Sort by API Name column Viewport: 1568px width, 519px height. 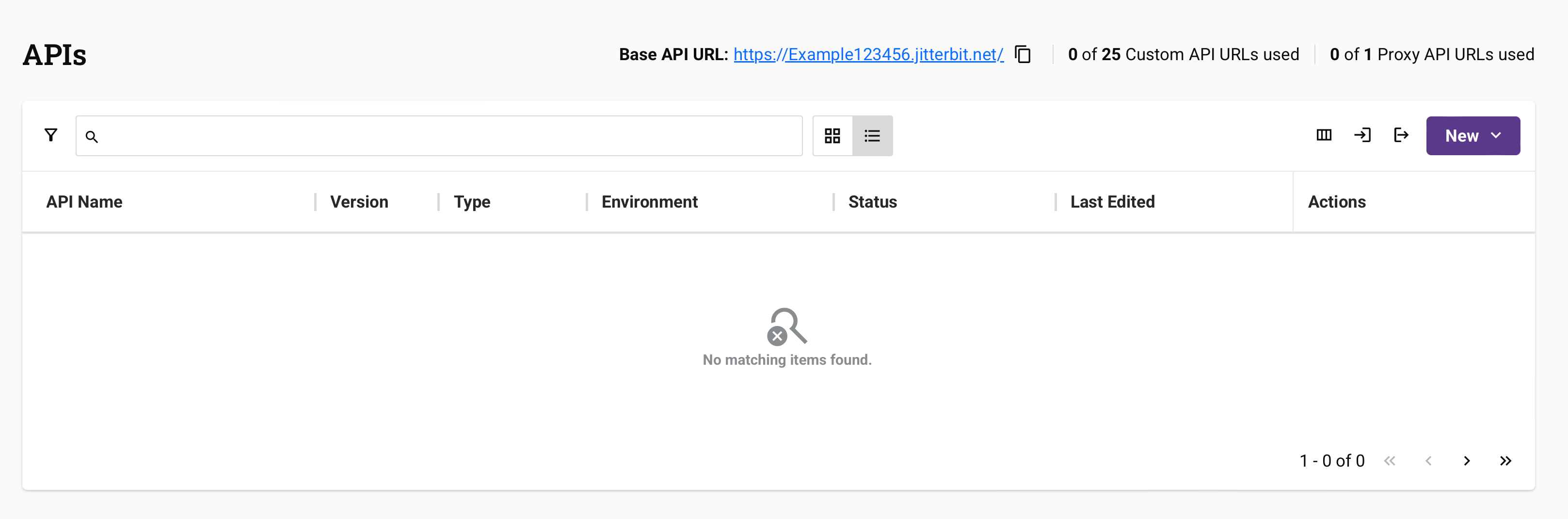tap(84, 202)
